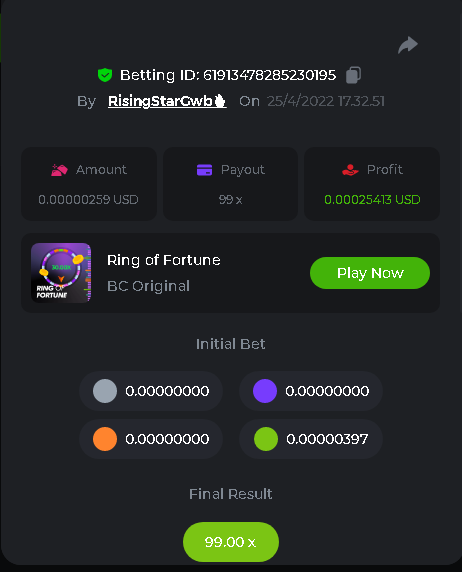Click the Profit hand icon
The height and width of the screenshot is (572, 462).
pos(350,170)
